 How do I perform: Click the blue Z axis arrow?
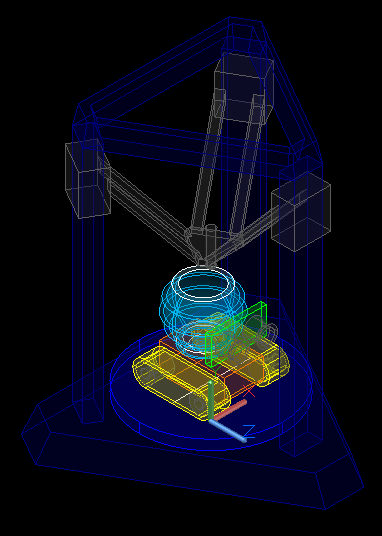228,431
